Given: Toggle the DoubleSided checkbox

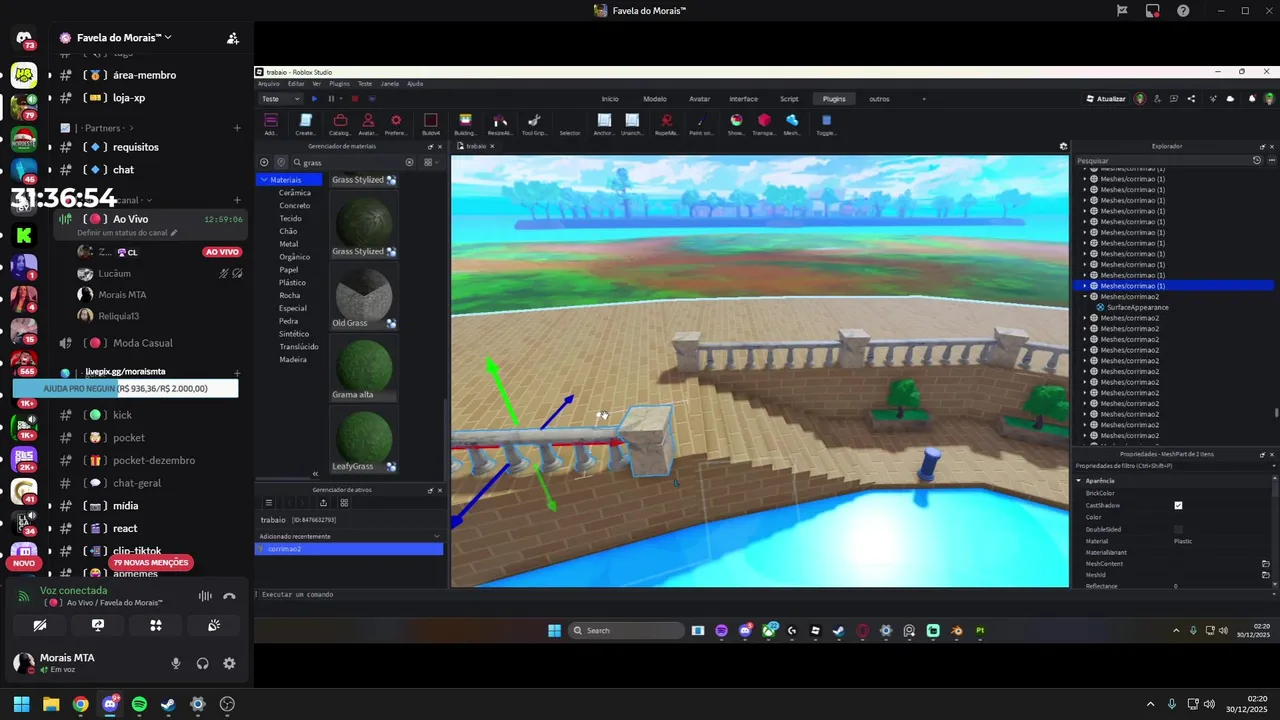Looking at the screenshot, I should click(x=1178, y=529).
